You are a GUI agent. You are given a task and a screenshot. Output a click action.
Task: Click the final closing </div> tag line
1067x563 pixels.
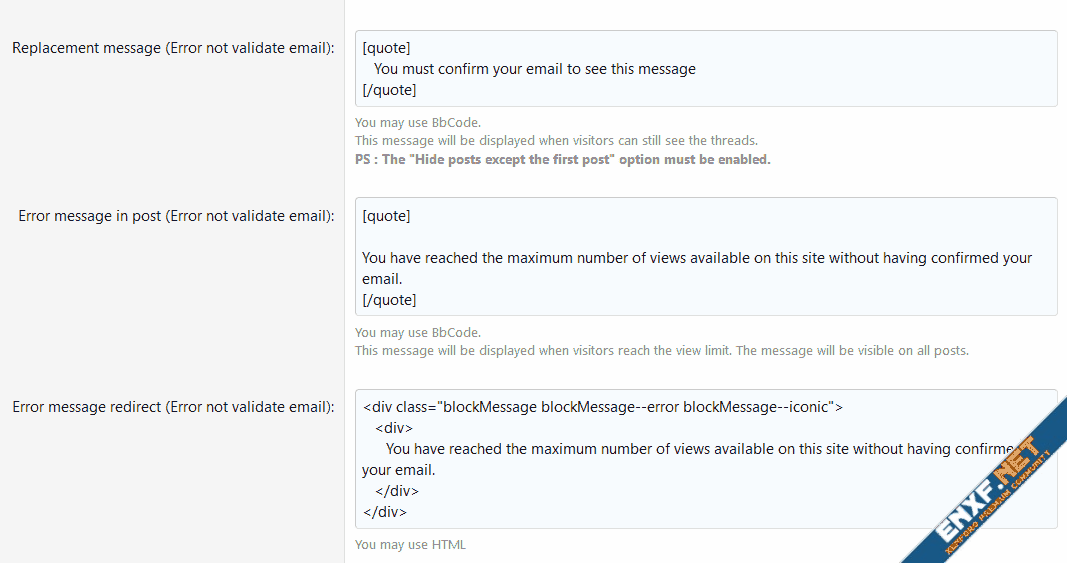[x=384, y=512]
